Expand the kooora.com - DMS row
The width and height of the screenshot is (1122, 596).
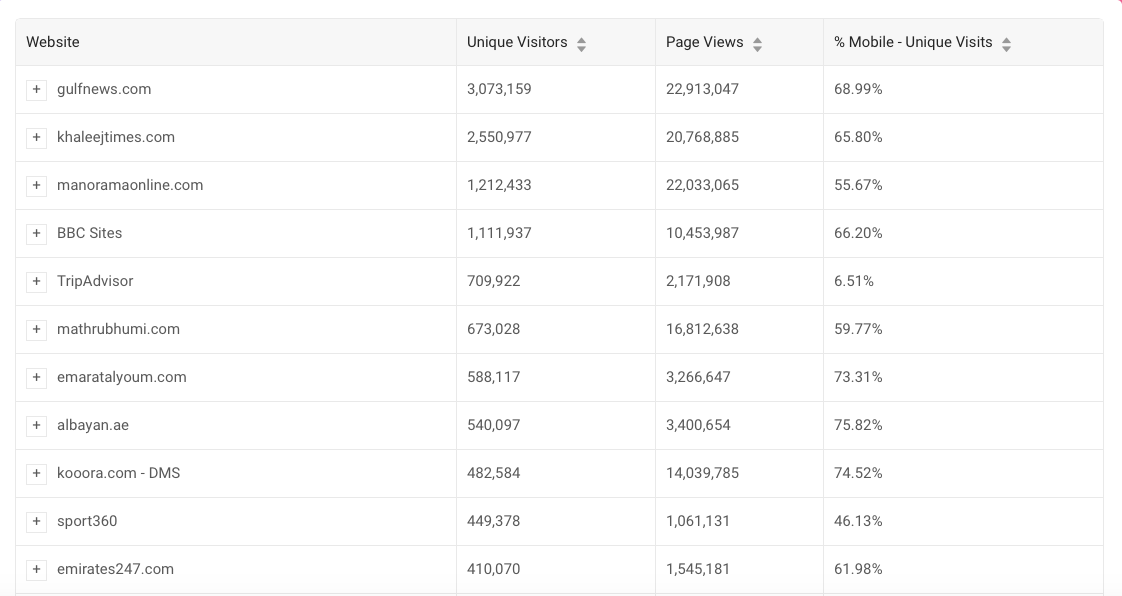[36, 473]
